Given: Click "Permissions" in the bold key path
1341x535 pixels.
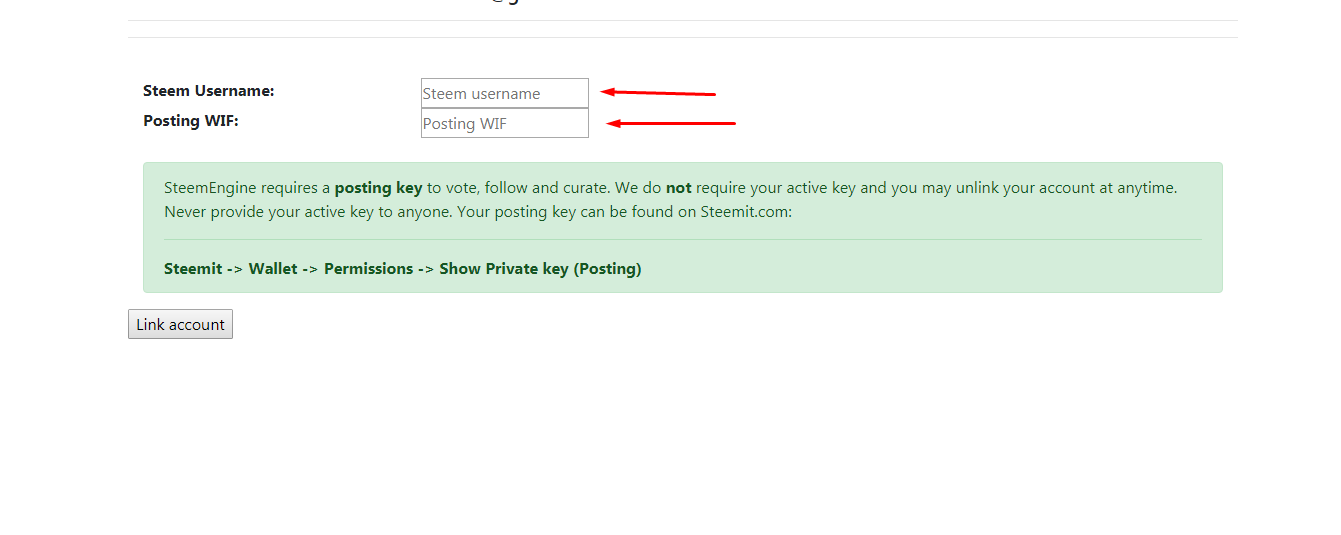Looking at the screenshot, I should (x=368, y=268).
